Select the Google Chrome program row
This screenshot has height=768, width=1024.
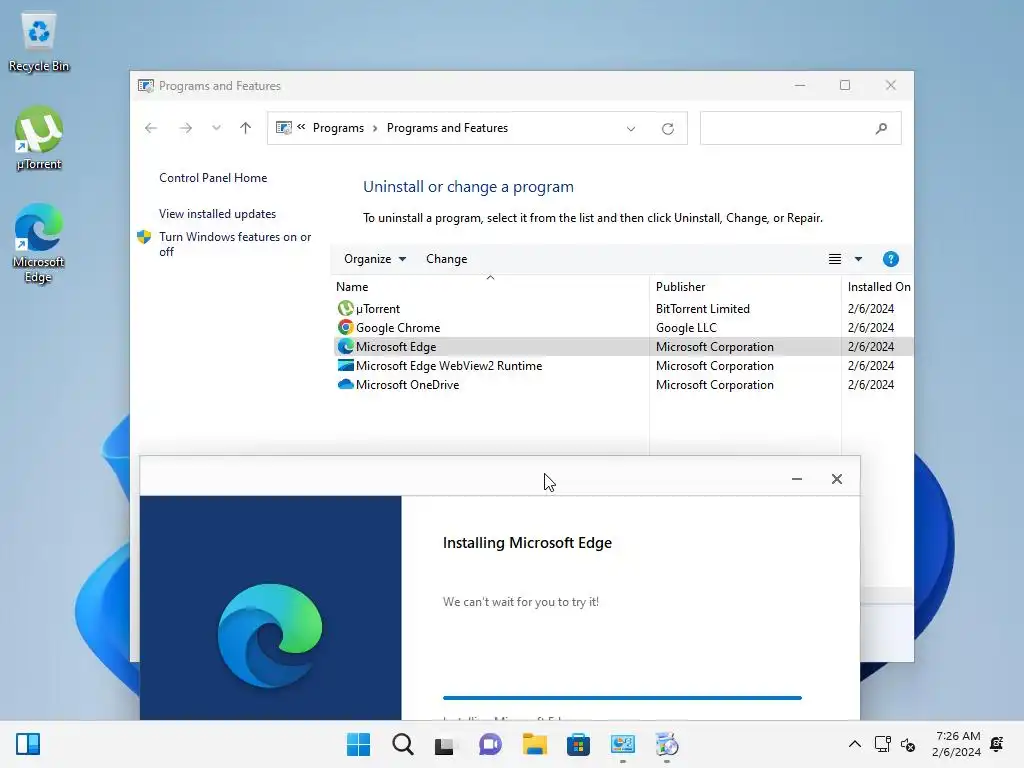[x=624, y=328]
